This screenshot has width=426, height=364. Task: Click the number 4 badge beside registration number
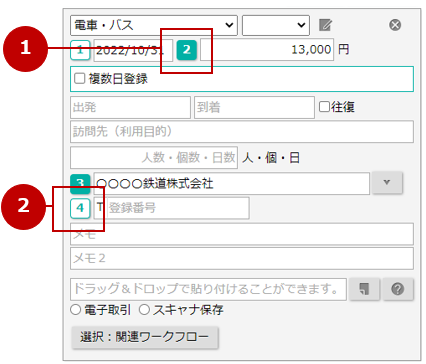(x=80, y=208)
